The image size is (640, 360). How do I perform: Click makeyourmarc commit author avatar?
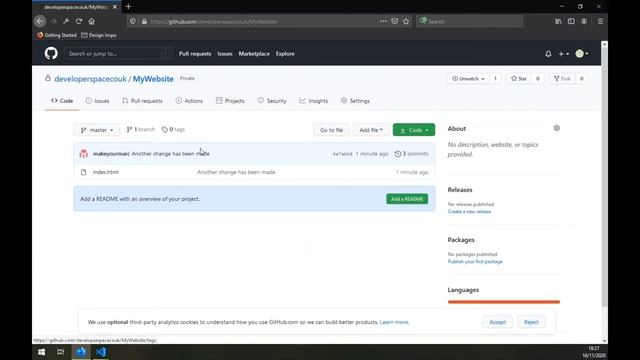[84, 154]
